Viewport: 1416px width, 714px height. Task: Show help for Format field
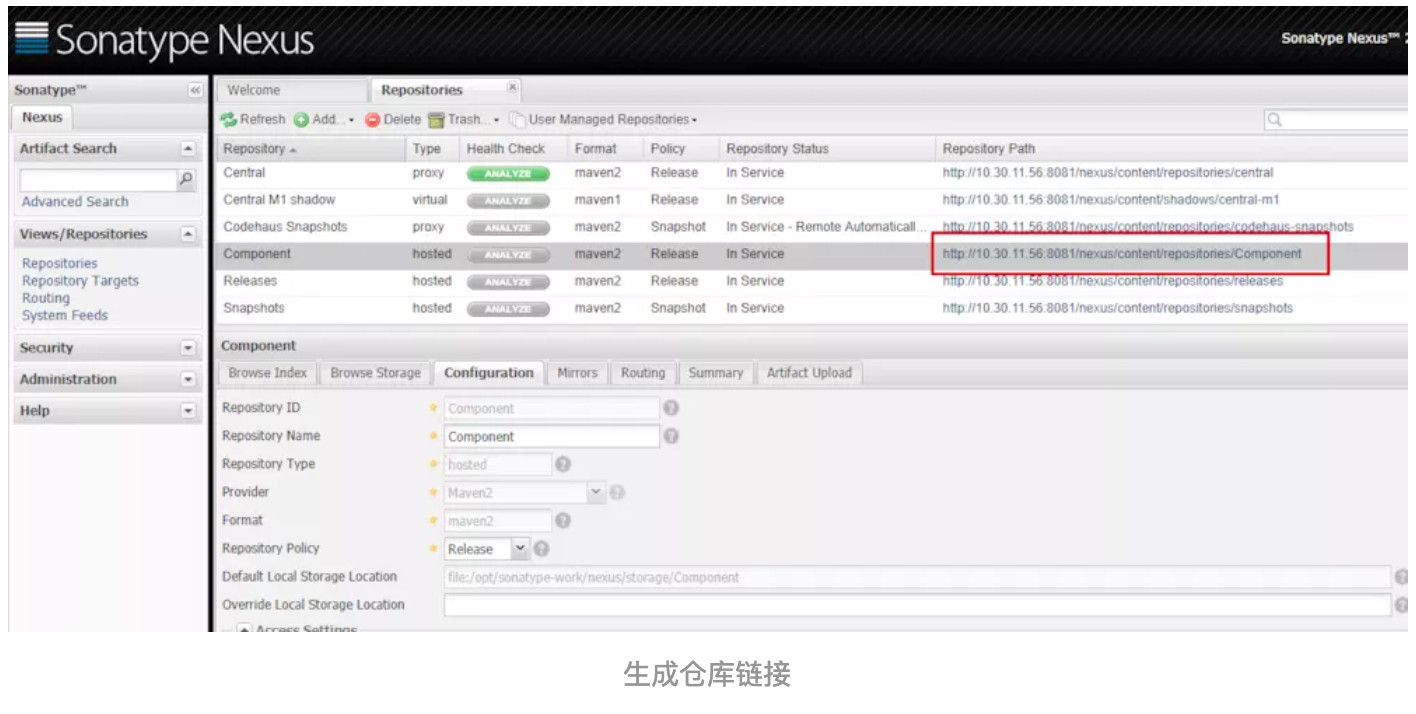pos(563,520)
